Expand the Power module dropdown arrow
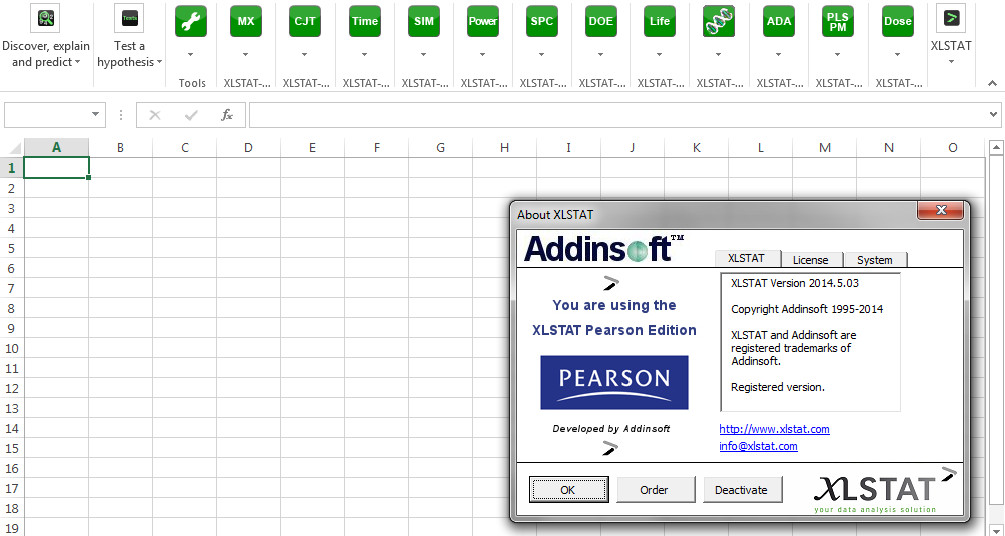Screen dimensions: 1005x536 [x=483, y=54]
